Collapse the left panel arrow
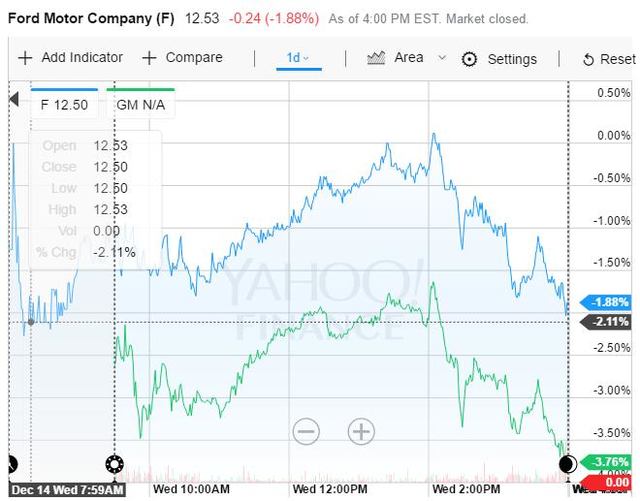 pos(14,100)
